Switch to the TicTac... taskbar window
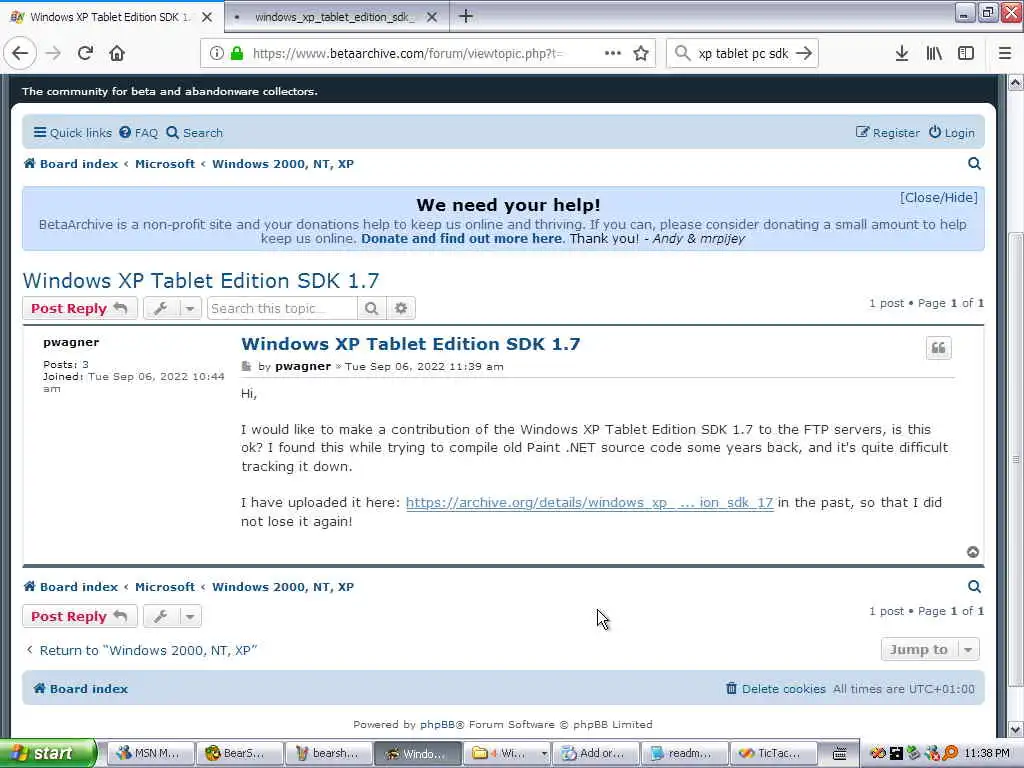Image resolution: width=1024 pixels, height=768 pixels. pyautogui.click(x=773, y=753)
